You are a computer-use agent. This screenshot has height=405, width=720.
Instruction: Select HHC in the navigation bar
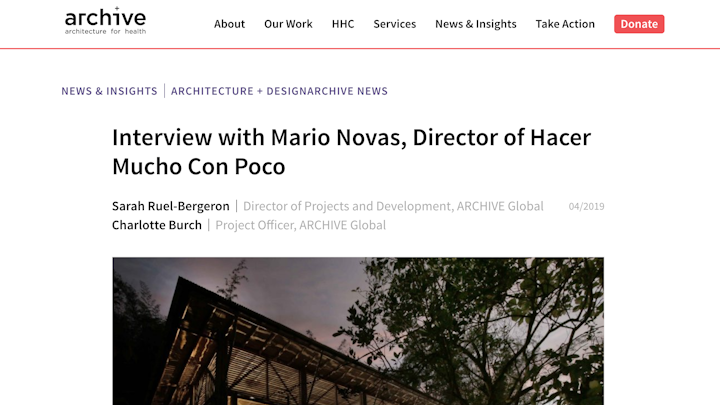343,24
